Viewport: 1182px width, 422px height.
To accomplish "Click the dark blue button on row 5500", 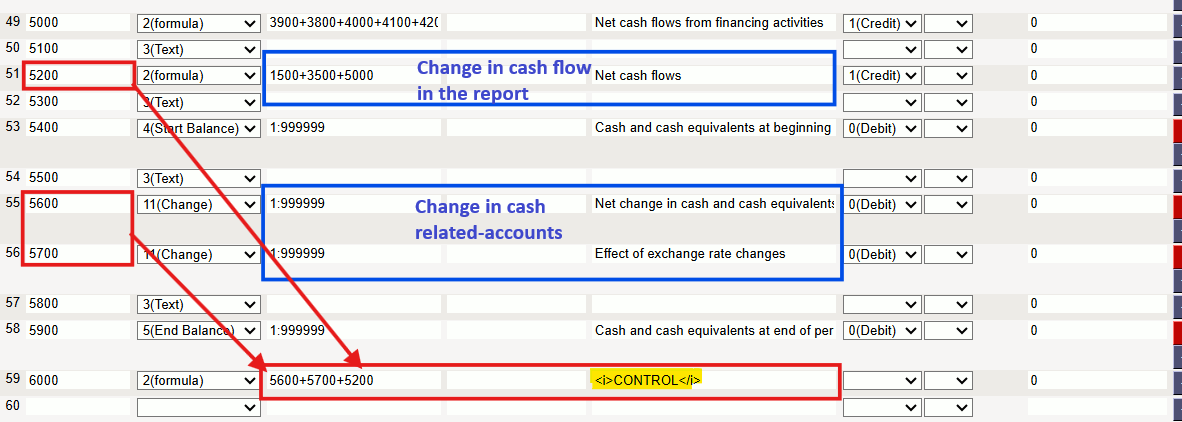I will coord(1176,178).
